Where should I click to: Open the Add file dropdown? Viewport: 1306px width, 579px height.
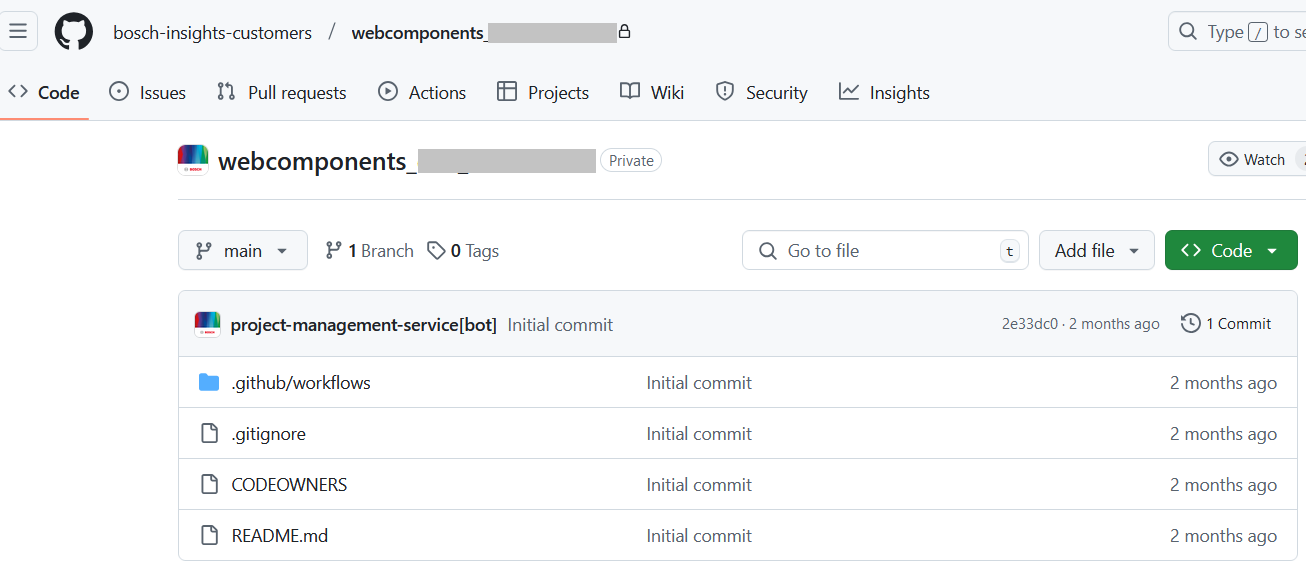[1096, 251]
